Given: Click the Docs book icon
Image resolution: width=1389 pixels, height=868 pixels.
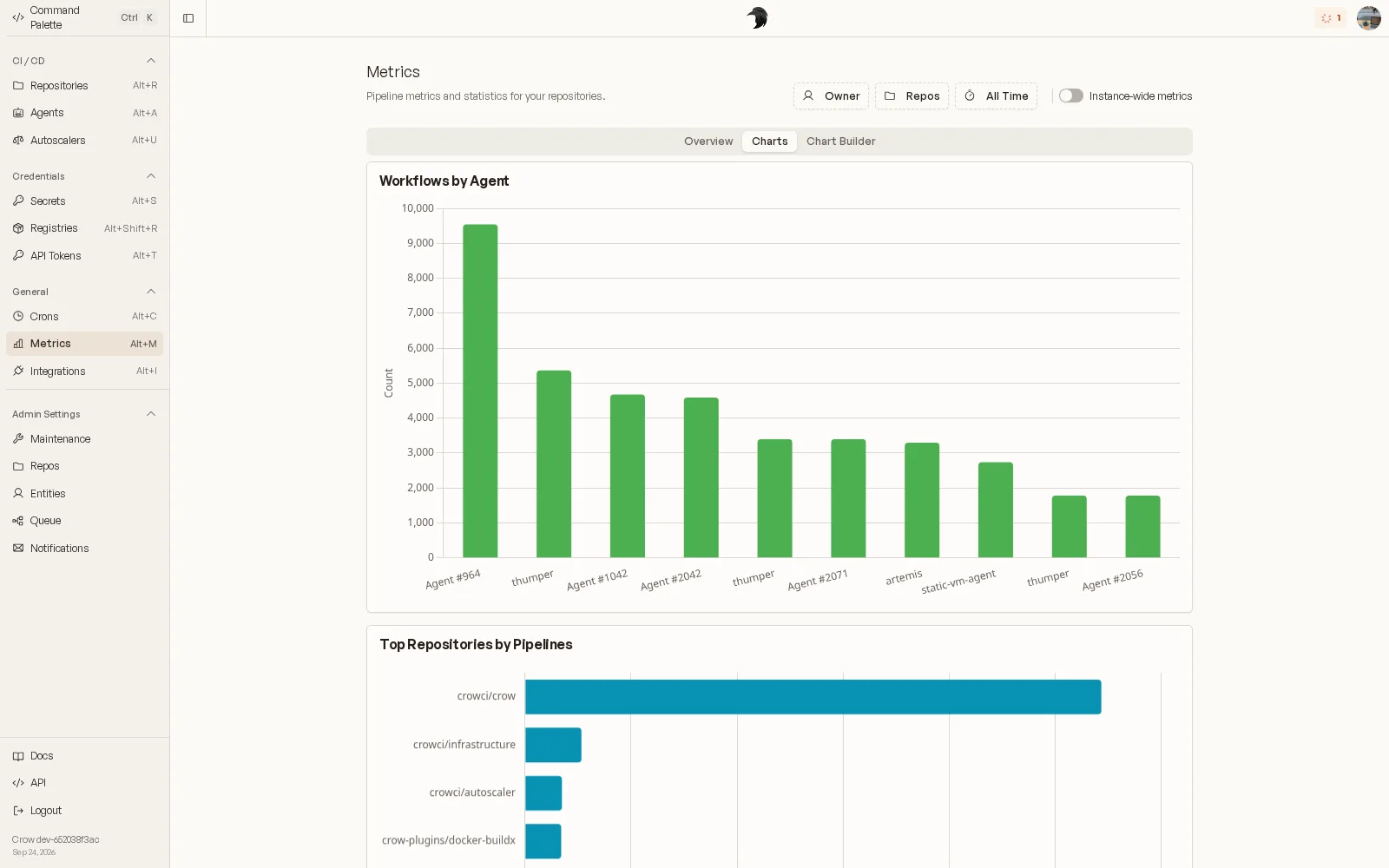Looking at the screenshot, I should [18, 756].
